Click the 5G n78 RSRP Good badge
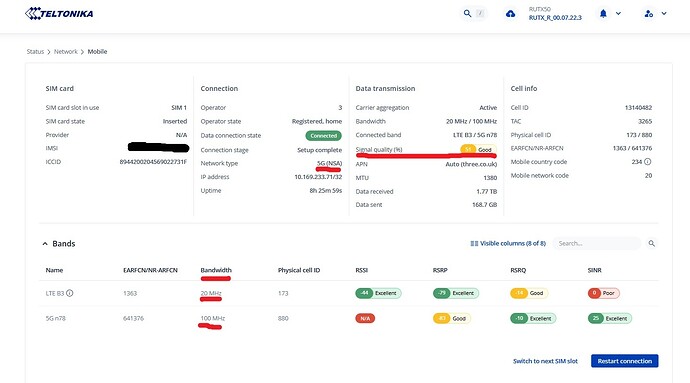Viewport: 690px width, 383px height. point(451,318)
